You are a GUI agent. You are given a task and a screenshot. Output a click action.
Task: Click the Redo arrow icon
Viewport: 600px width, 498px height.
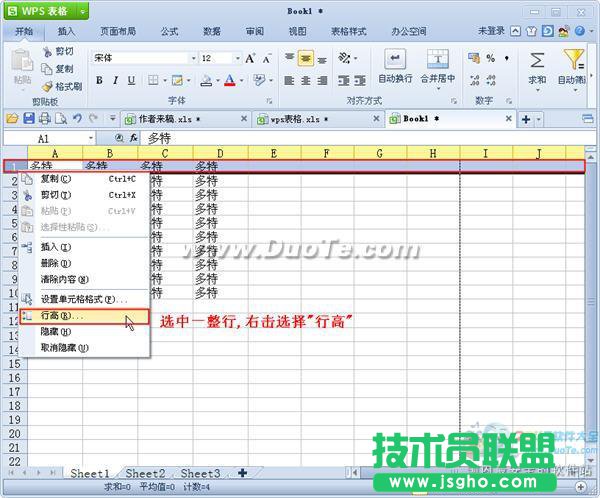point(93,118)
